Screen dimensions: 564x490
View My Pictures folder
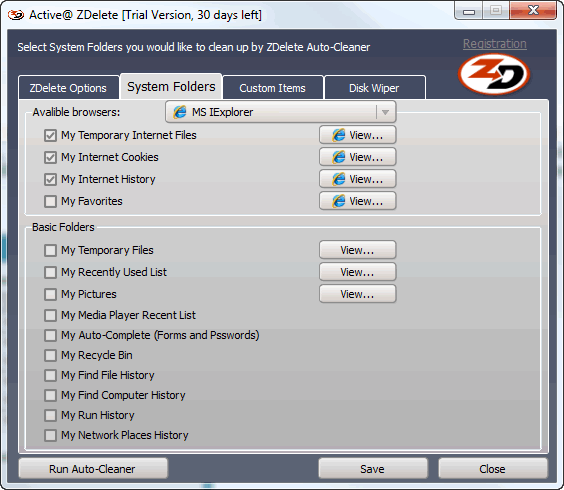point(358,294)
